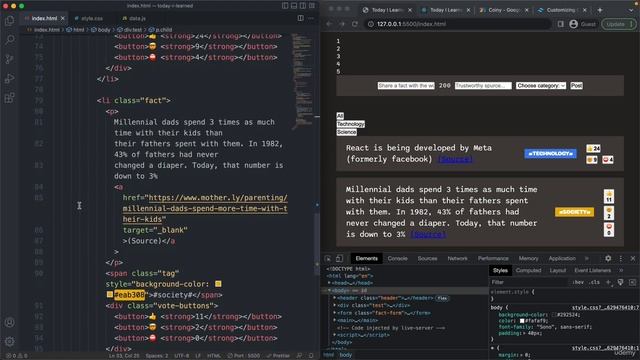
Task: Toggle the :hov element state button
Action: click(578, 282)
